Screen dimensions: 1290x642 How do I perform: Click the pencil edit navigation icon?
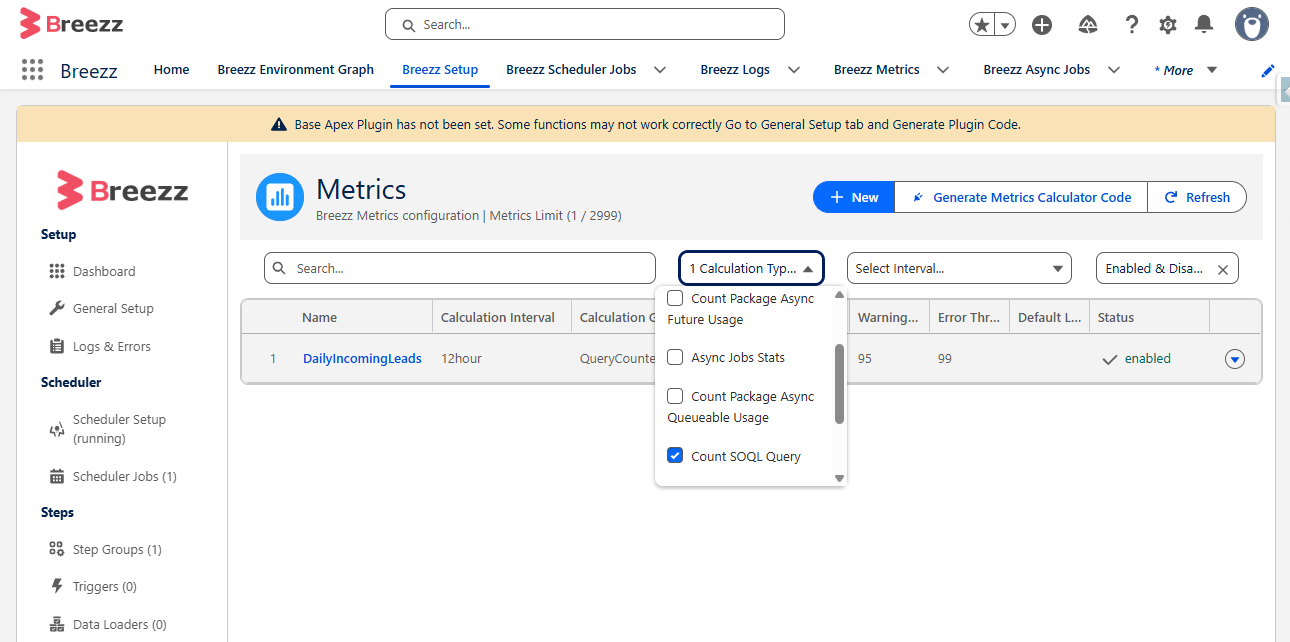[1268, 70]
